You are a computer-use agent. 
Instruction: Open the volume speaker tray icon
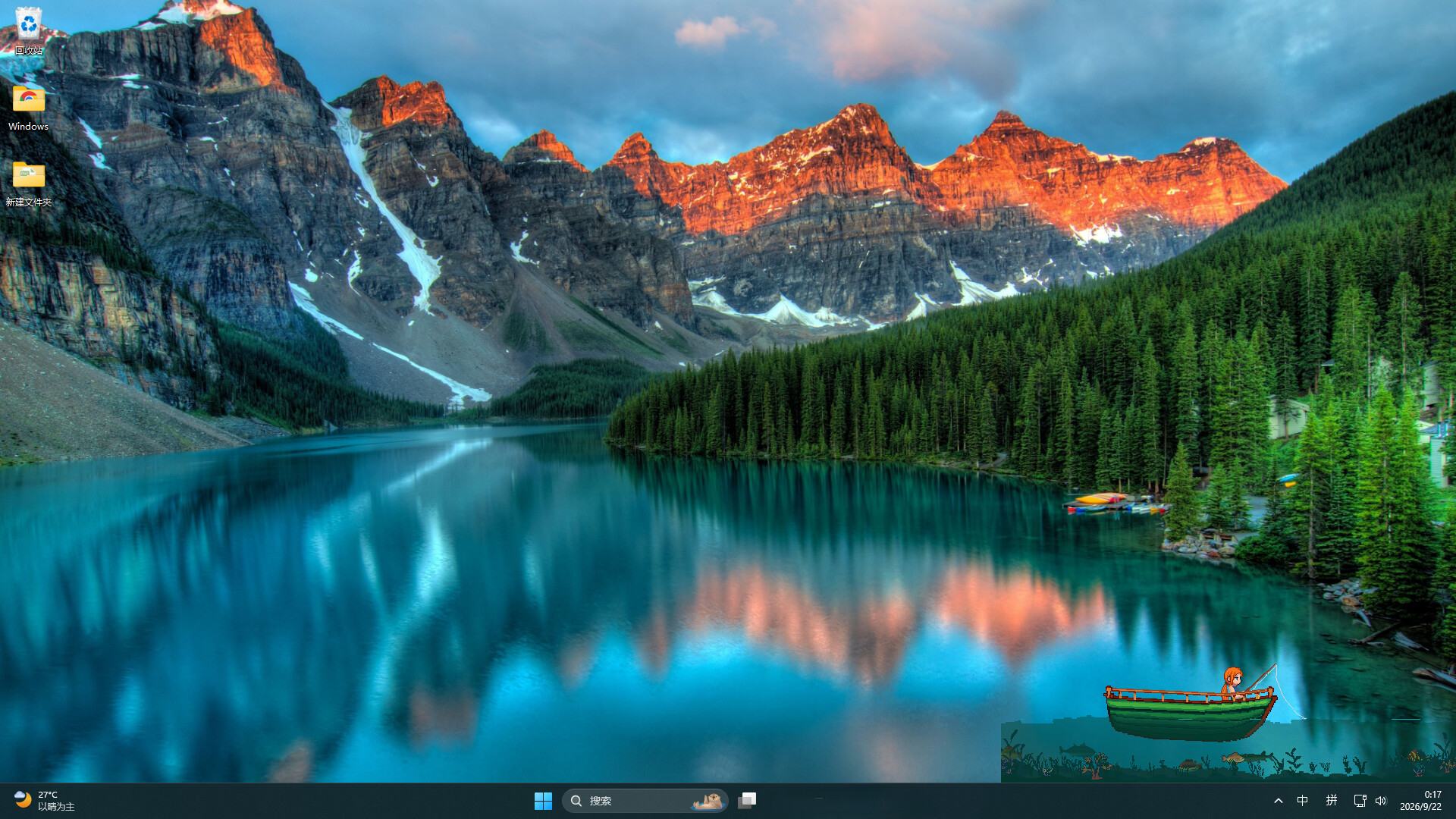point(1381,801)
